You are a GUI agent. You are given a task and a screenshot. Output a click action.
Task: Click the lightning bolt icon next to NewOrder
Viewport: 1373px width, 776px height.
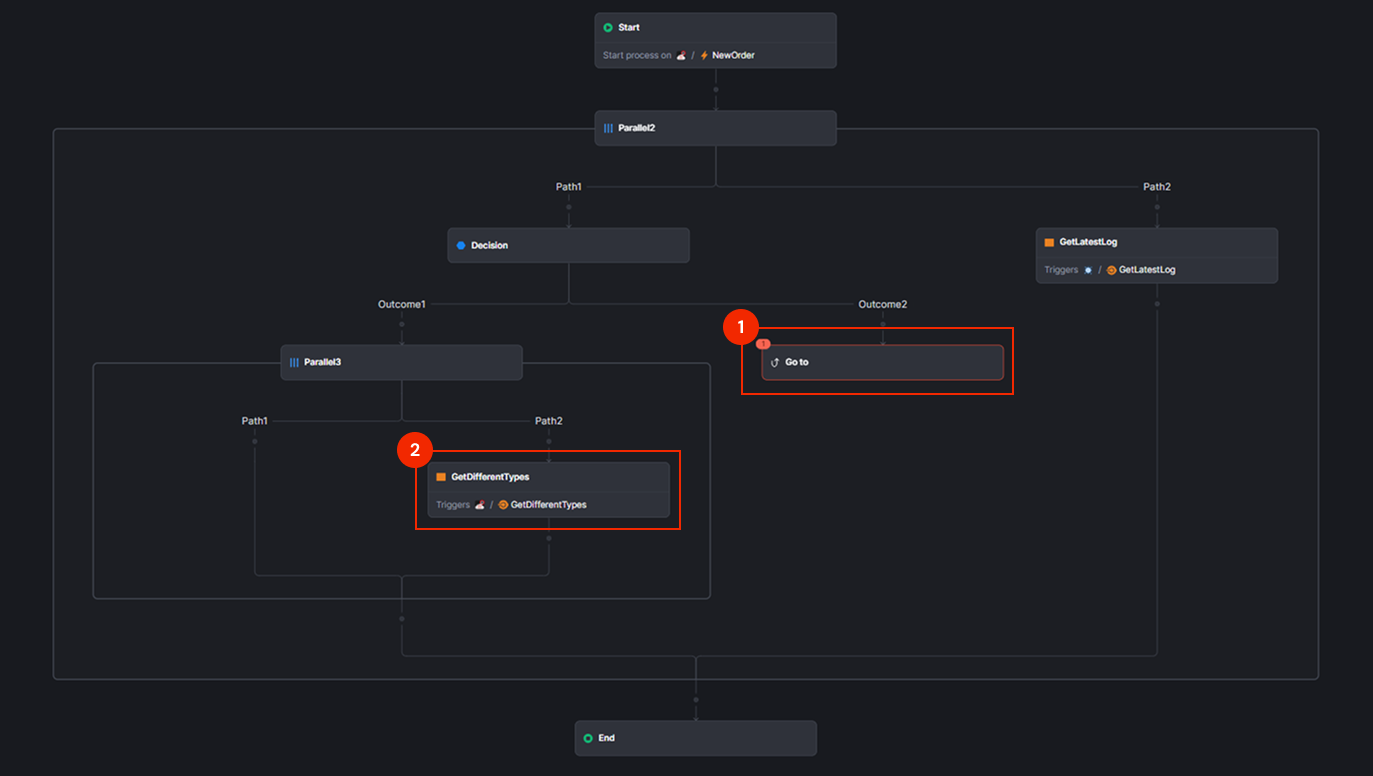coord(702,55)
